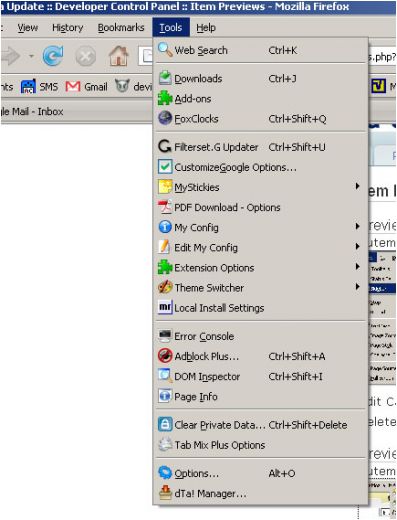Click the Extension Options puzzle icon
The height and width of the screenshot is (520, 397).
pyautogui.click(x=165, y=267)
